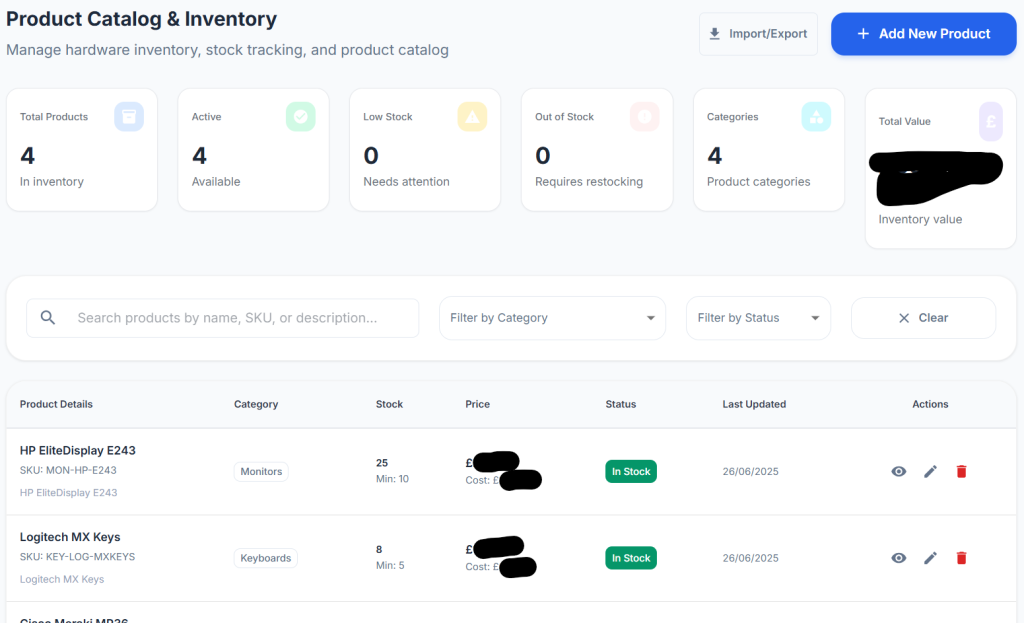Click the Keyboards category chip
Screen dimensions: 1024x623
266,558
